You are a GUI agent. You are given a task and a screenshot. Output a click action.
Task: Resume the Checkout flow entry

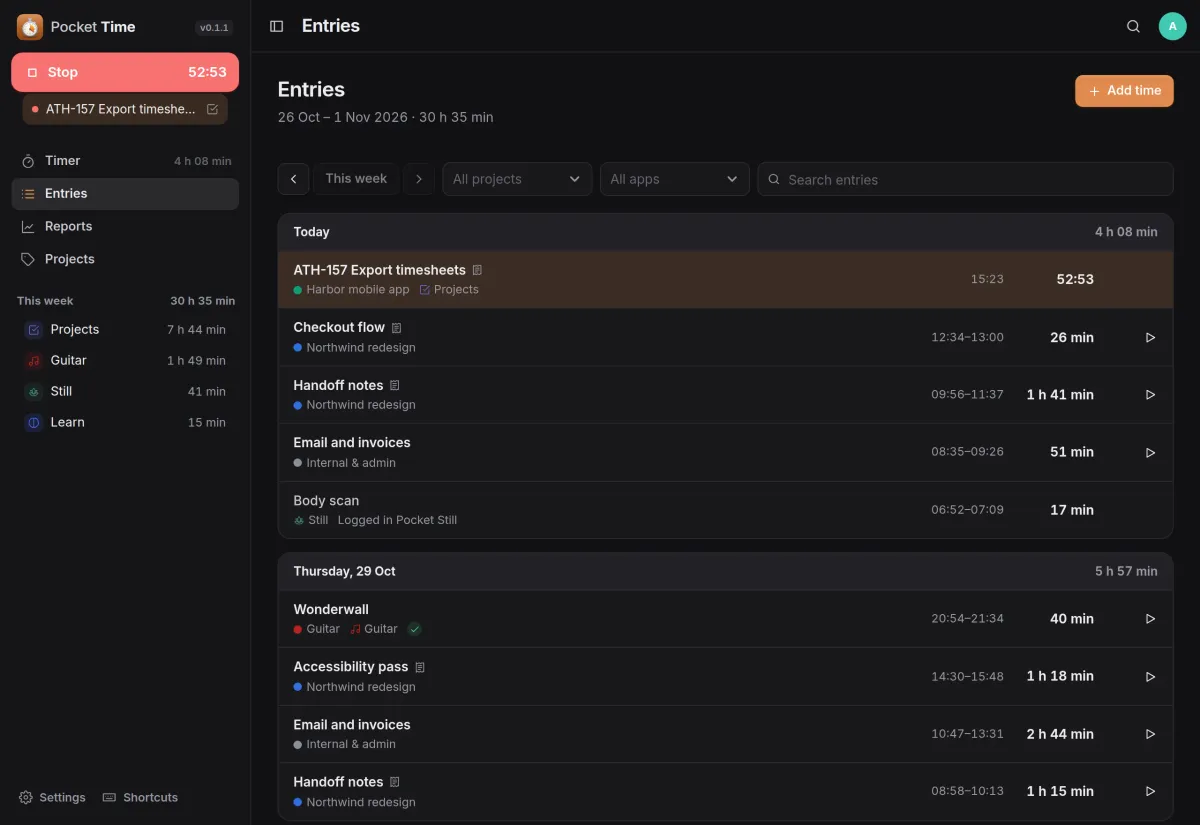[1150, 338]
